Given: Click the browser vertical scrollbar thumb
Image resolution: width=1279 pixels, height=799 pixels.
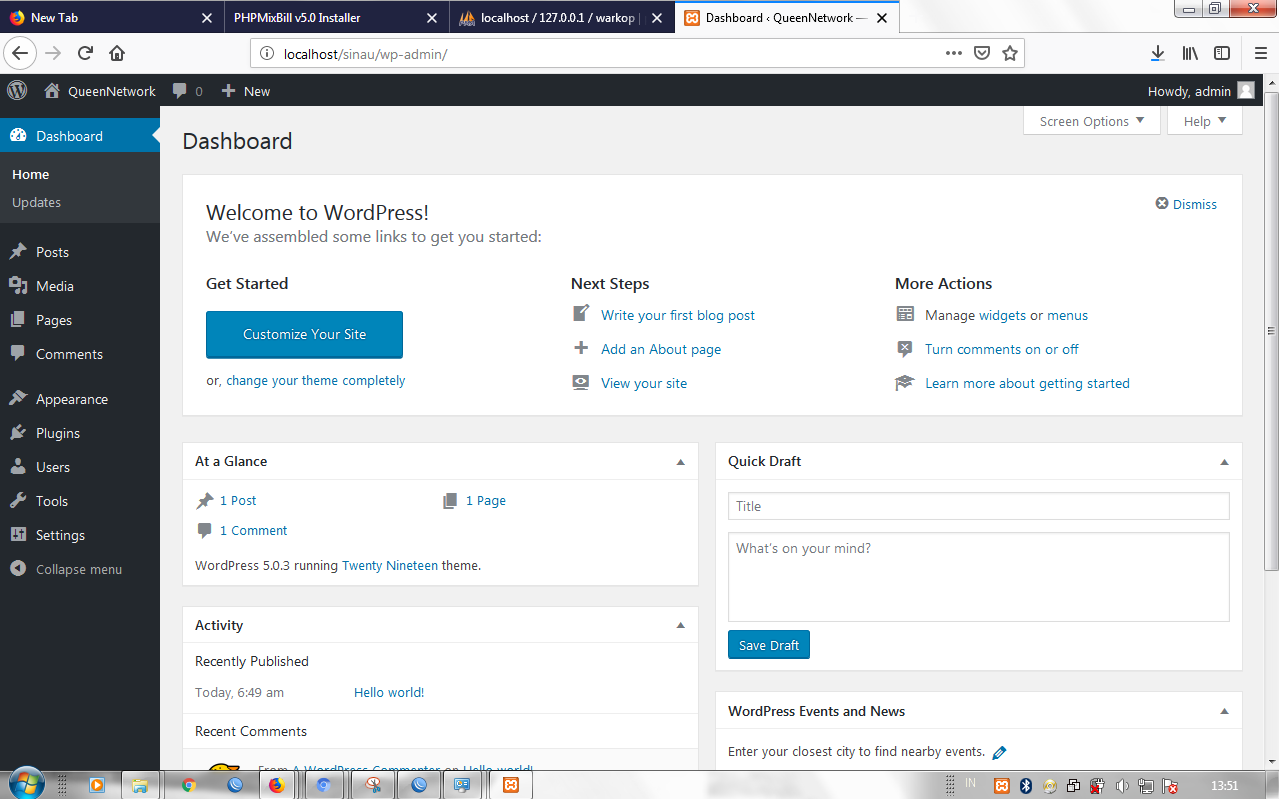Looking at the screenshot, I should point(1271,330).
